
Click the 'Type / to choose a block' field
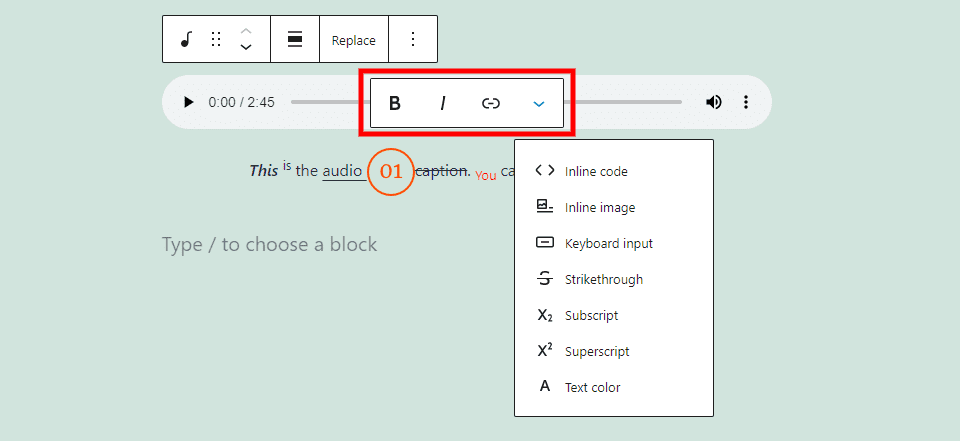(x=270, y=245)
